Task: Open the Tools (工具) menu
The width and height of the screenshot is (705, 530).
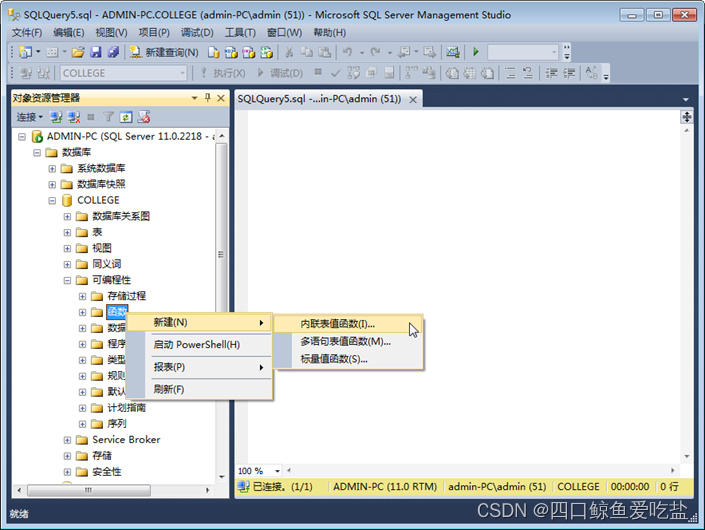Action: tap(241, 33)
